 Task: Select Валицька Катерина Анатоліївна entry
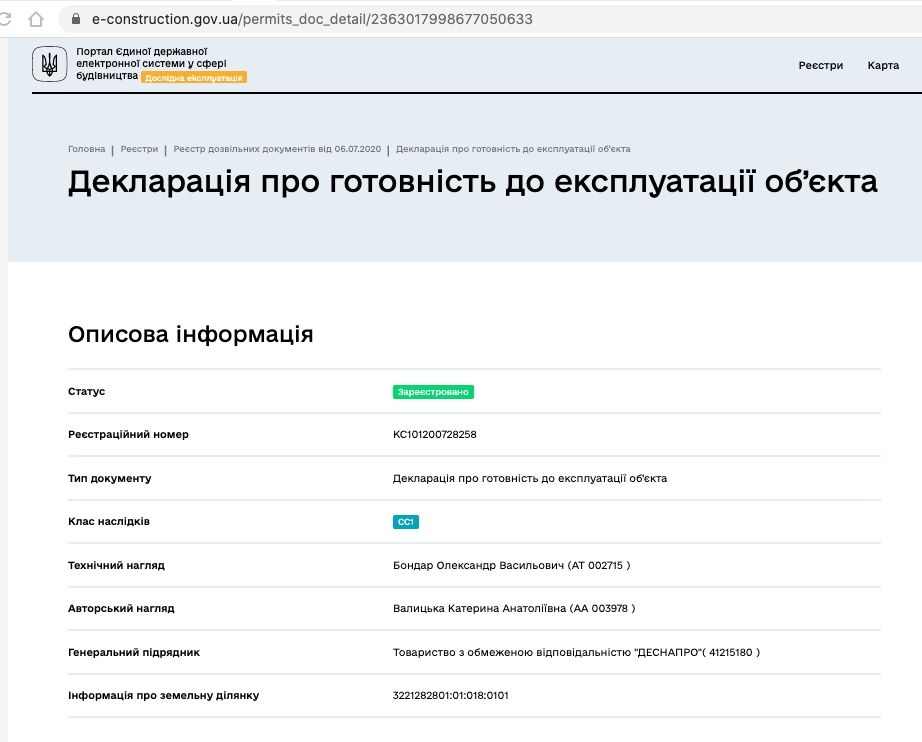(x=514, y=609)
